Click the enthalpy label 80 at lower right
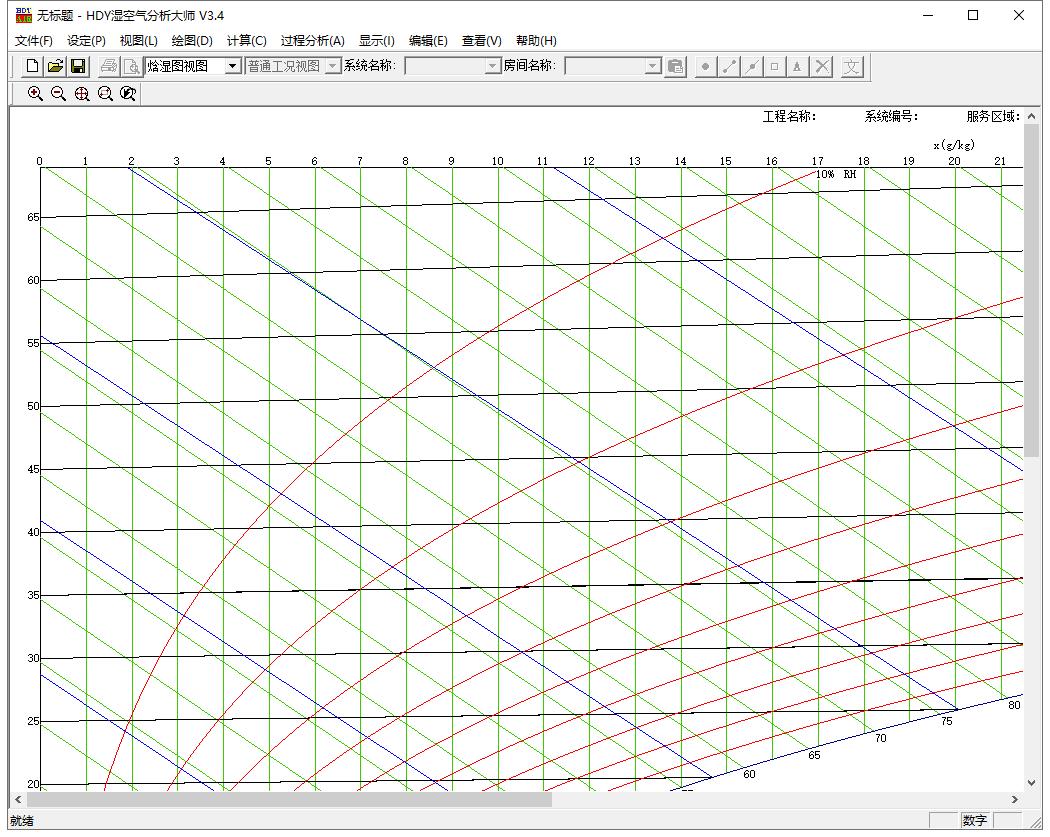 [1015, 704]
